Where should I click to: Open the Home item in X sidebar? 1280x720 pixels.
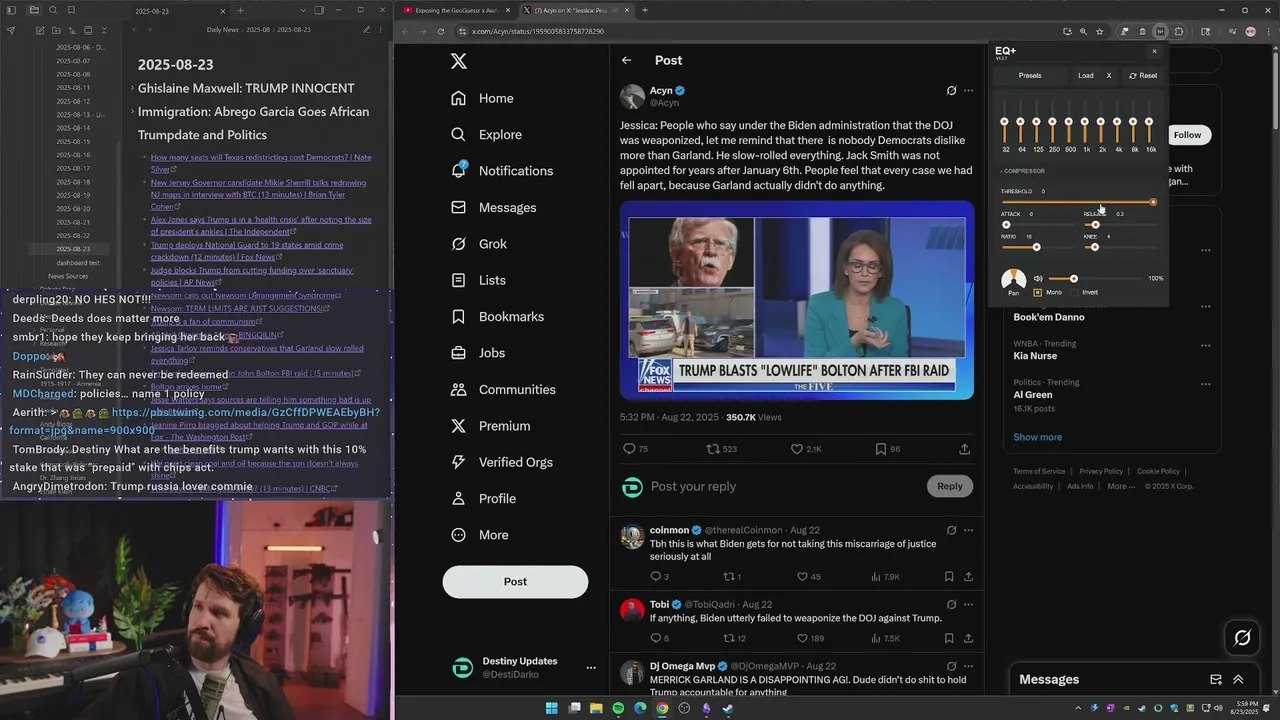point(482,98)
